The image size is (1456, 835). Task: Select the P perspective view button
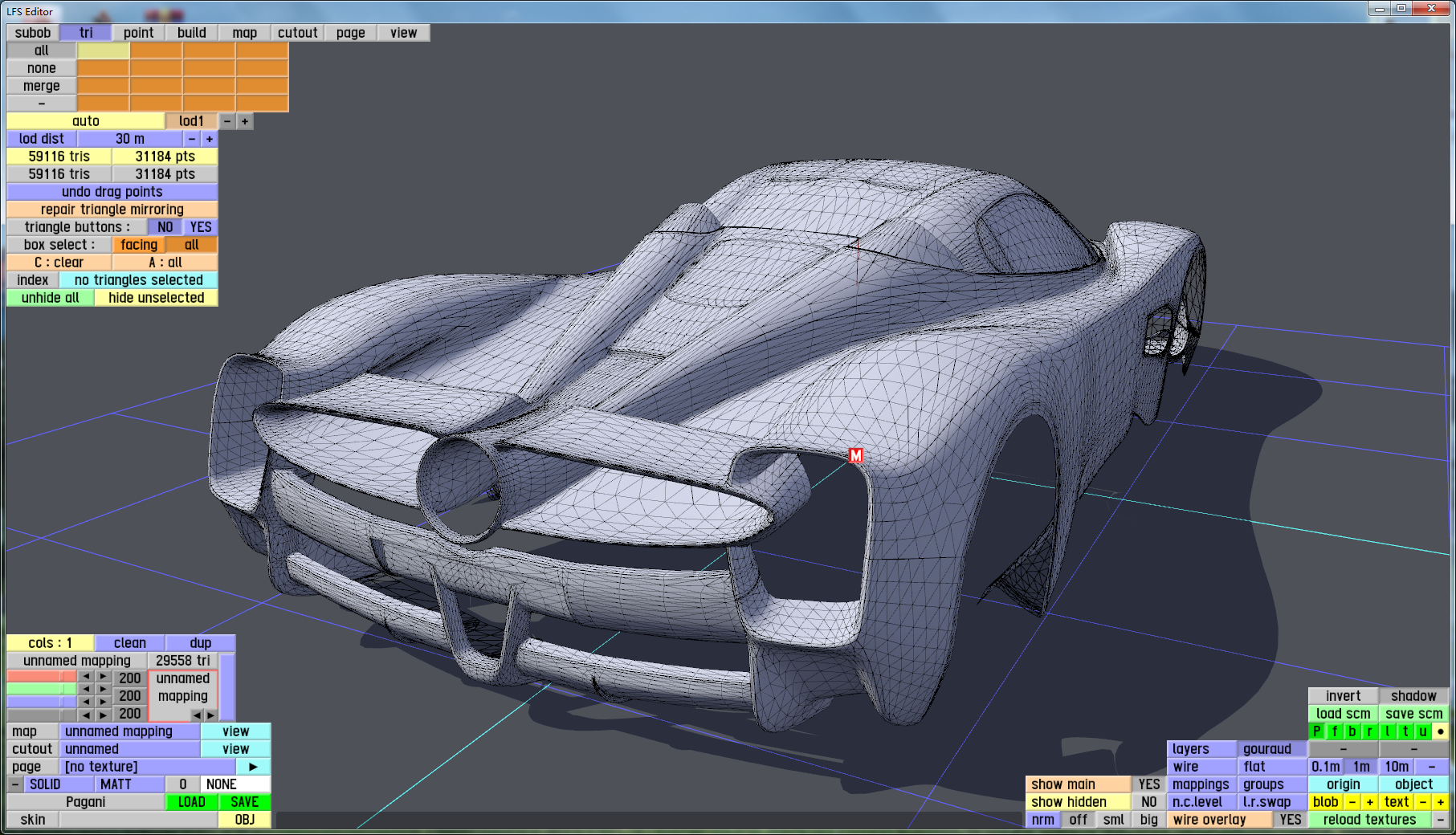point(1317,731)
